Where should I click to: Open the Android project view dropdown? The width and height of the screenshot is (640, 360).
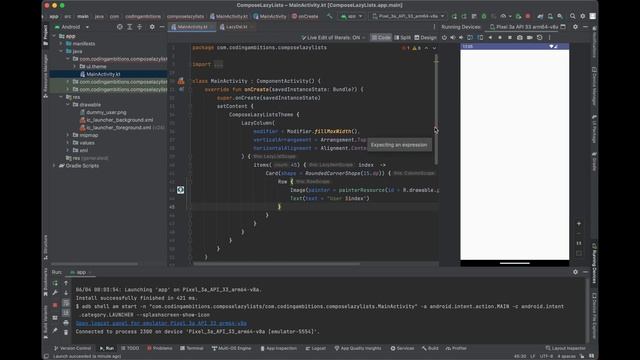pyautogui.click(x=72, y=27)
